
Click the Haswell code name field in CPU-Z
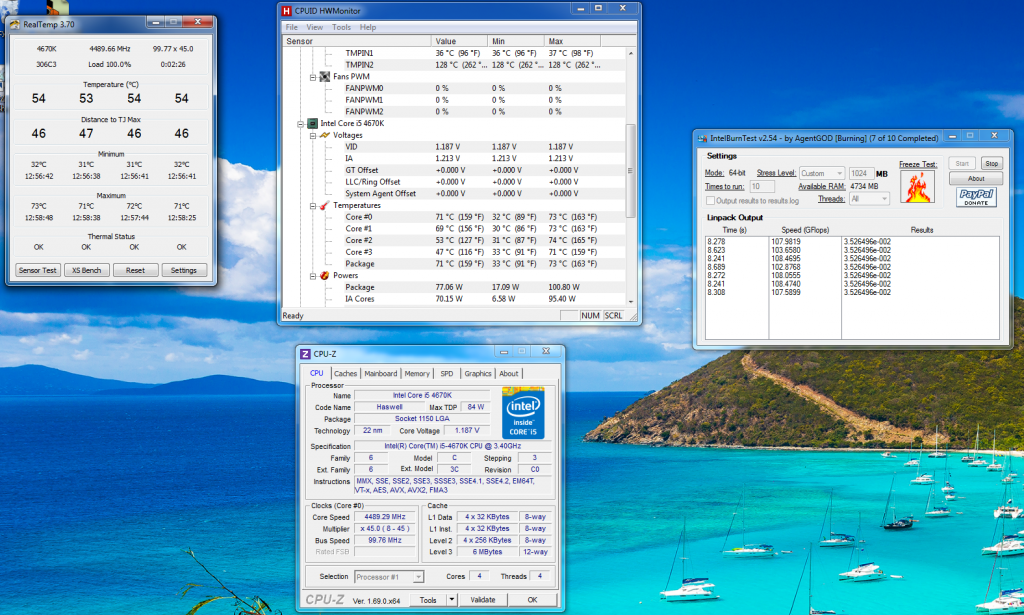pyautogui.click(x=389, y=407)
